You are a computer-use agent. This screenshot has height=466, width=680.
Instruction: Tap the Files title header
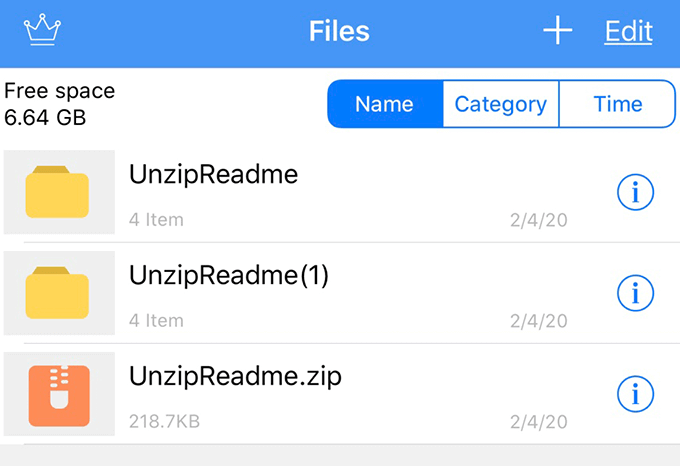click(339, 31)
